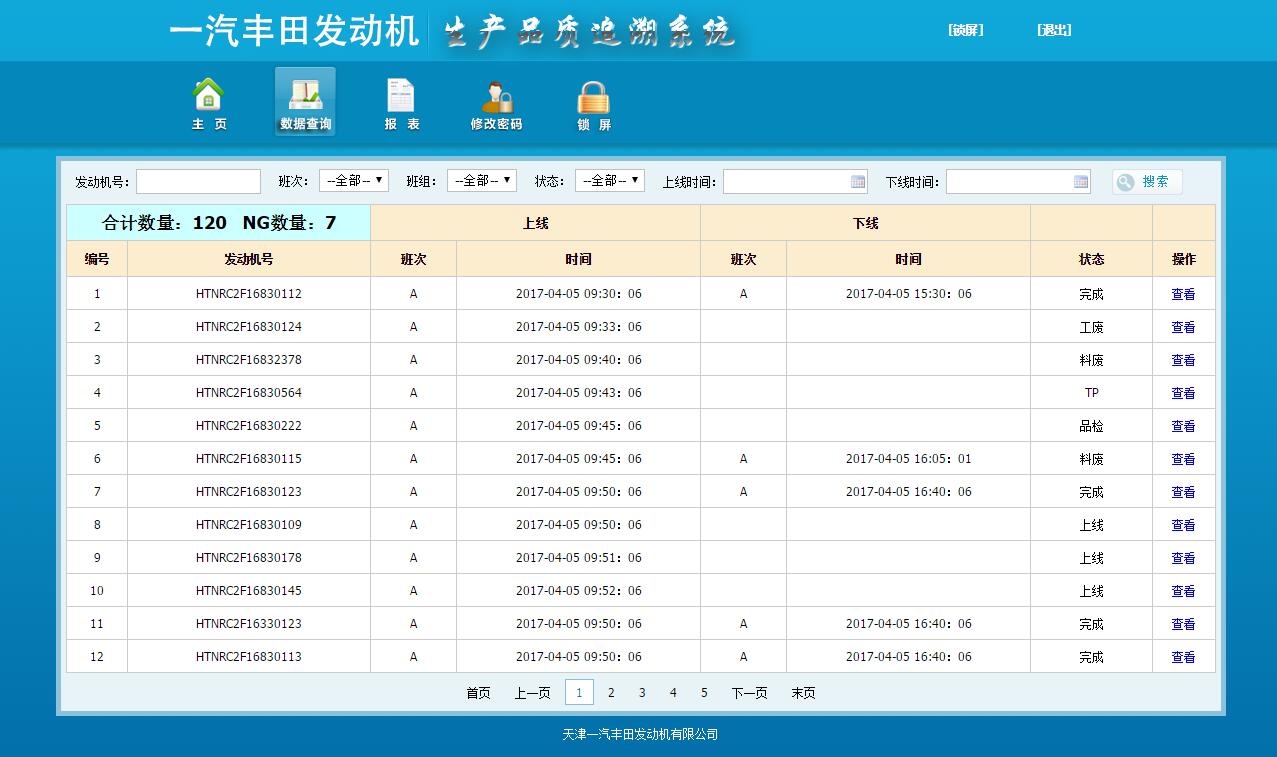Activate the 锁屏 lock screen icon
The height and width of the screenshot is (757, 1277).
click(593, 100)
